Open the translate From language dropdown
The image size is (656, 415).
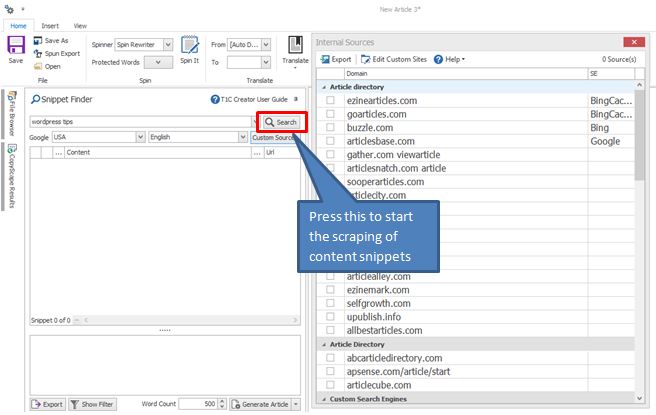(266, 44)
